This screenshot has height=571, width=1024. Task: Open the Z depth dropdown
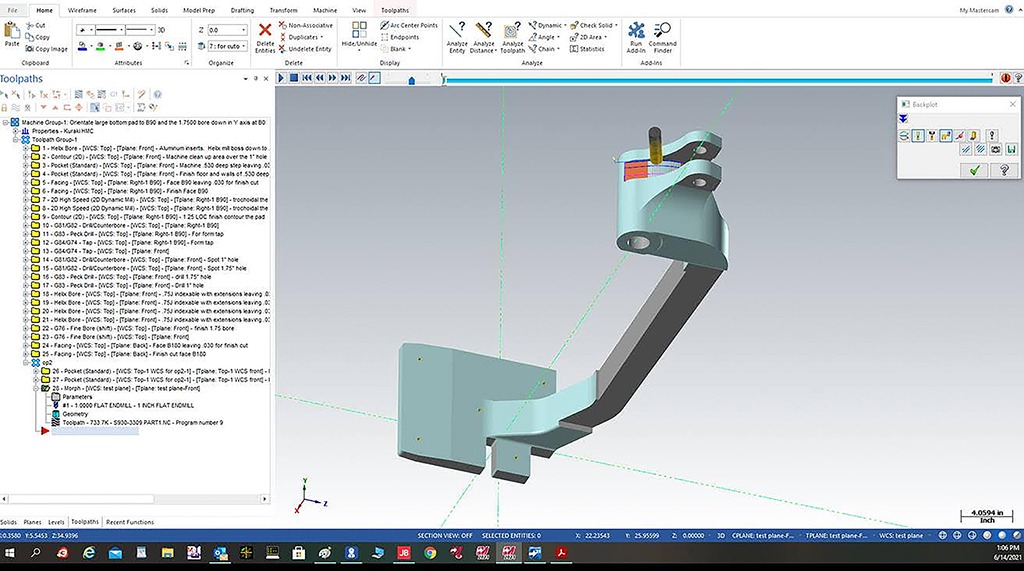[244, 30]
